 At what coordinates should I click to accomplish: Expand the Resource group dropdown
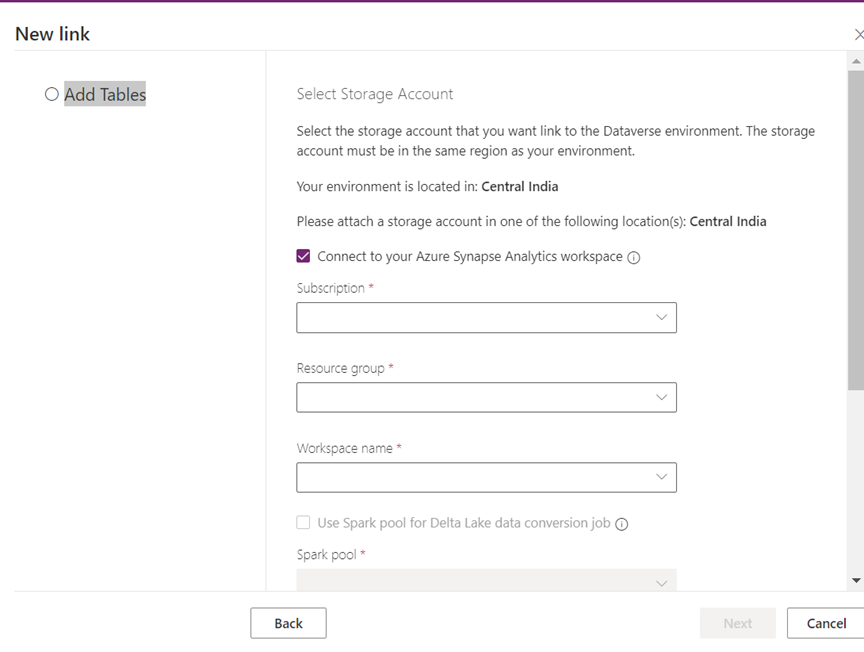click(x=486, y=398)
